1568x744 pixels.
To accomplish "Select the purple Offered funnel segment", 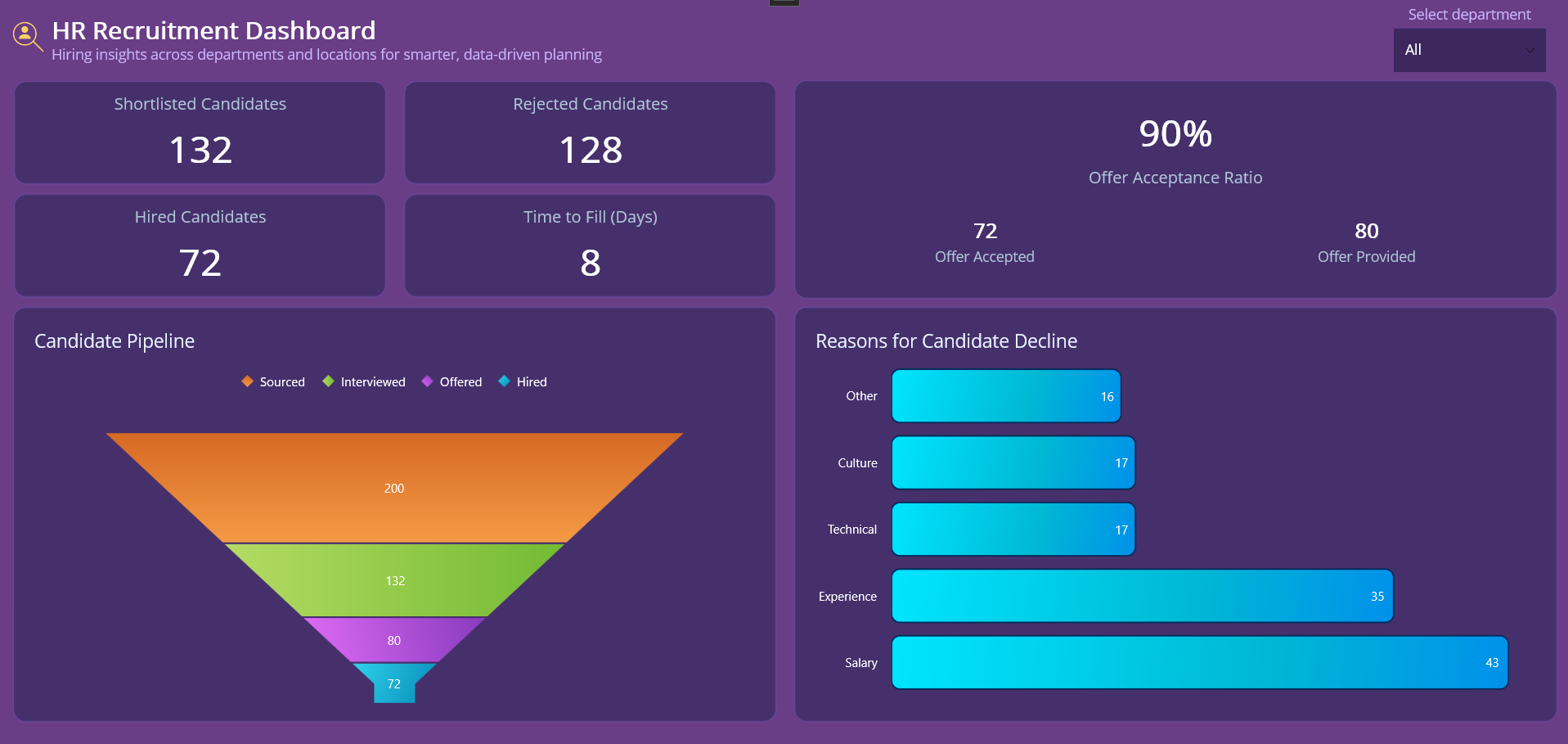I will 394,640.
